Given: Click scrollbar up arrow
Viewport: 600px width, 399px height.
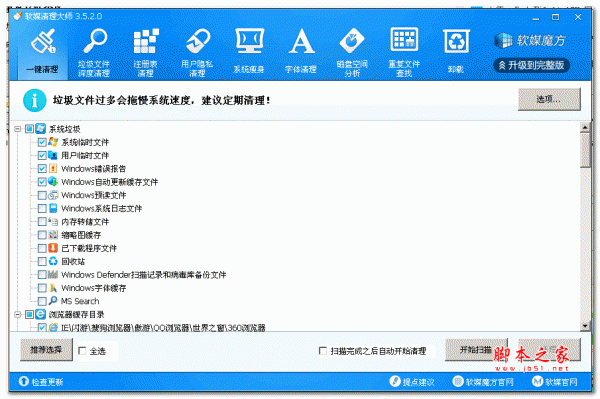Looking at the screenshot, I should pos(585,127).
